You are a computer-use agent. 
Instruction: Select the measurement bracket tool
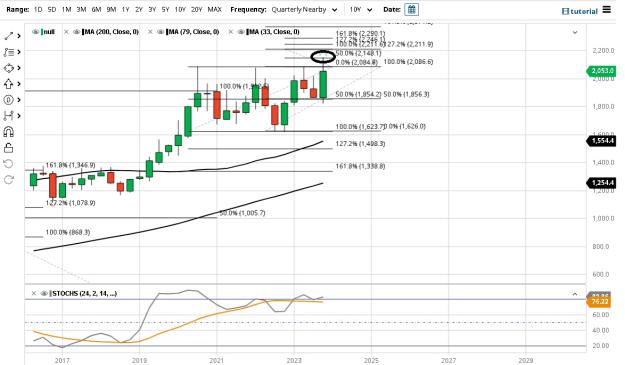[8, 116]
